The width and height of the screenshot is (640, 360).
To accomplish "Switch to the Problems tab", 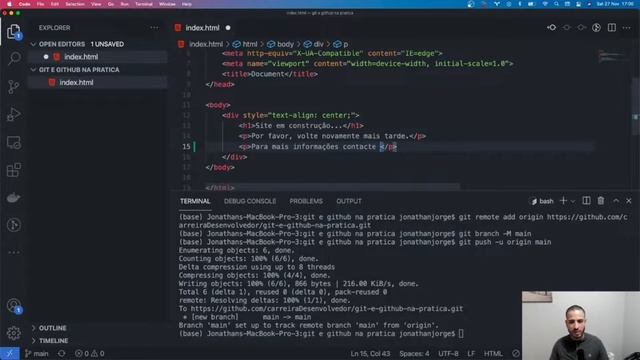I will (x=306, y=201).
